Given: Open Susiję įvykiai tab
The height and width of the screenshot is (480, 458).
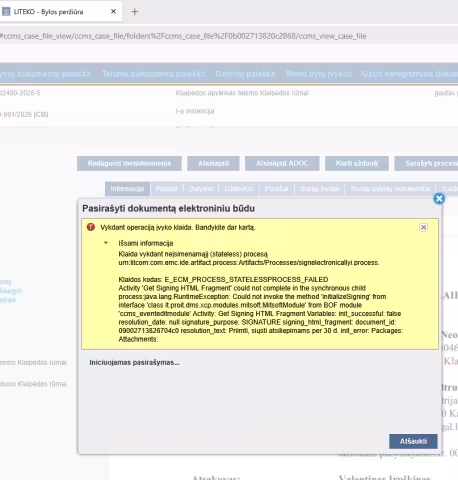Looking at the screenshot, I should (x=319, y=189).
